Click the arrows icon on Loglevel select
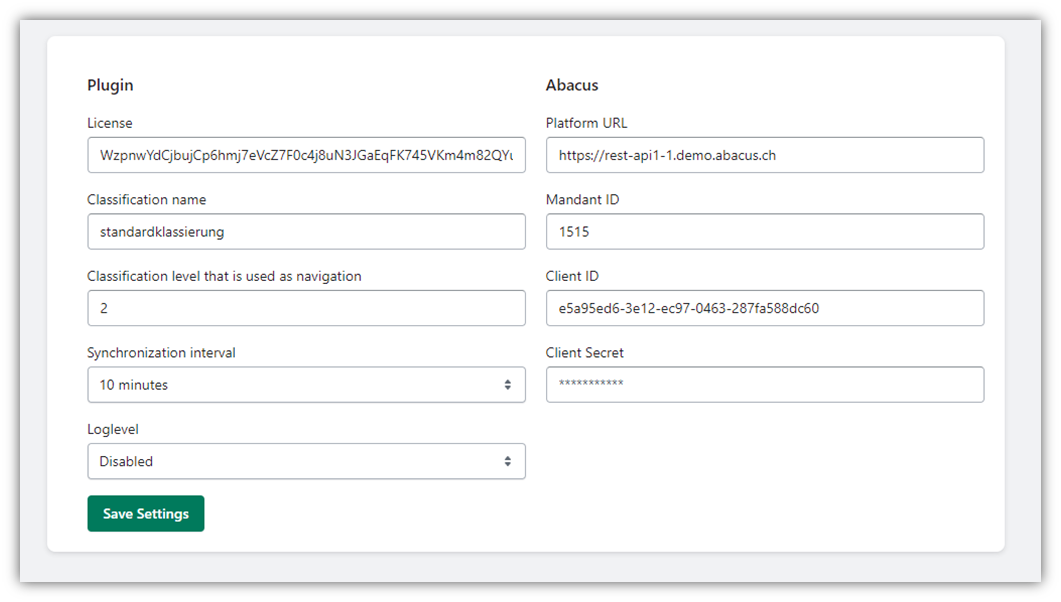This screenshot has height=602, width=1061. [507, 461]
